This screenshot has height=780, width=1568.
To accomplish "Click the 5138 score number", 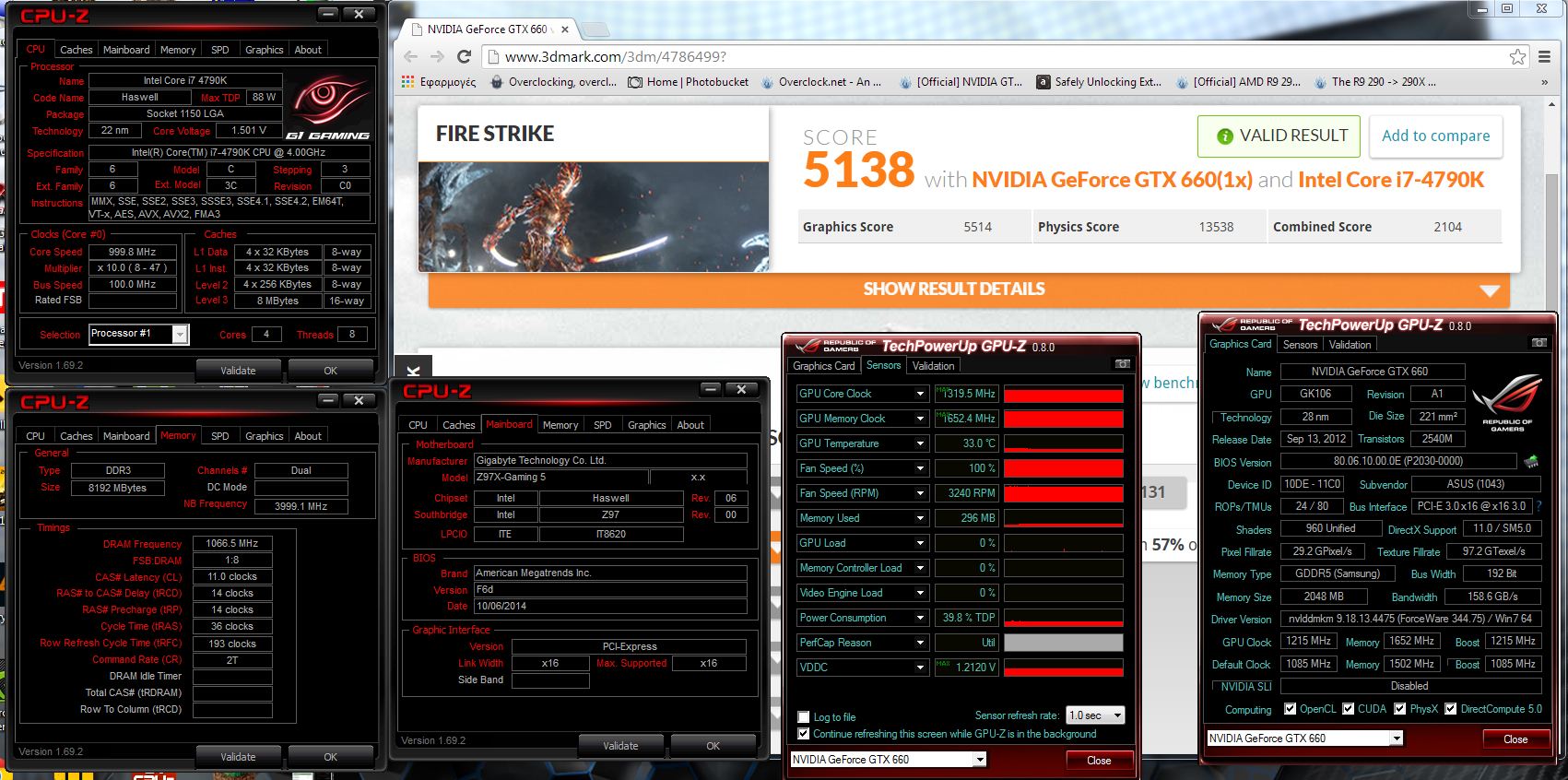I will [x=859, y=171].
